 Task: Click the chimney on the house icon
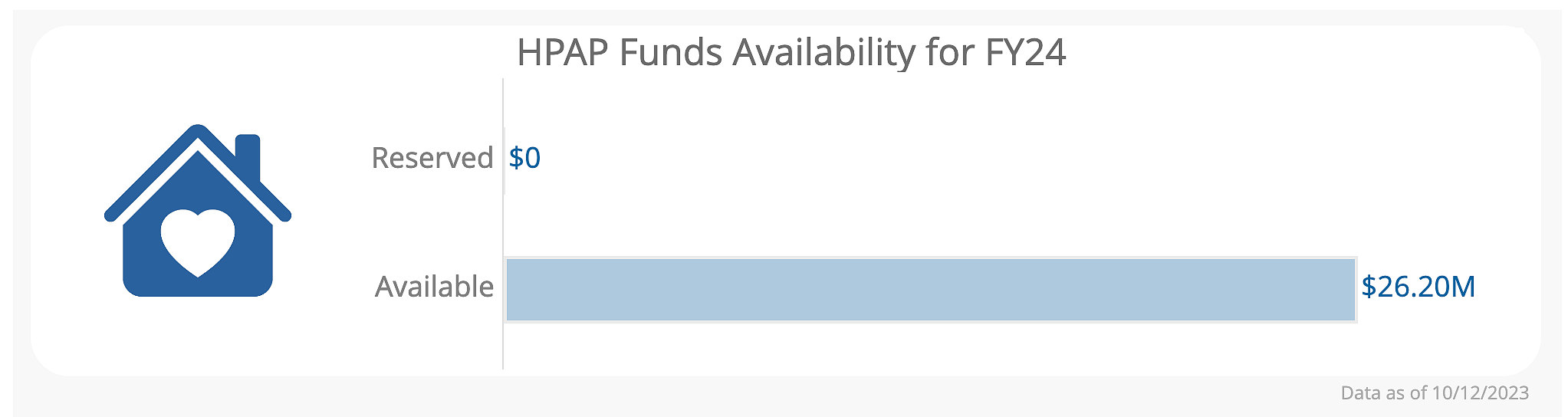[248, 157]
